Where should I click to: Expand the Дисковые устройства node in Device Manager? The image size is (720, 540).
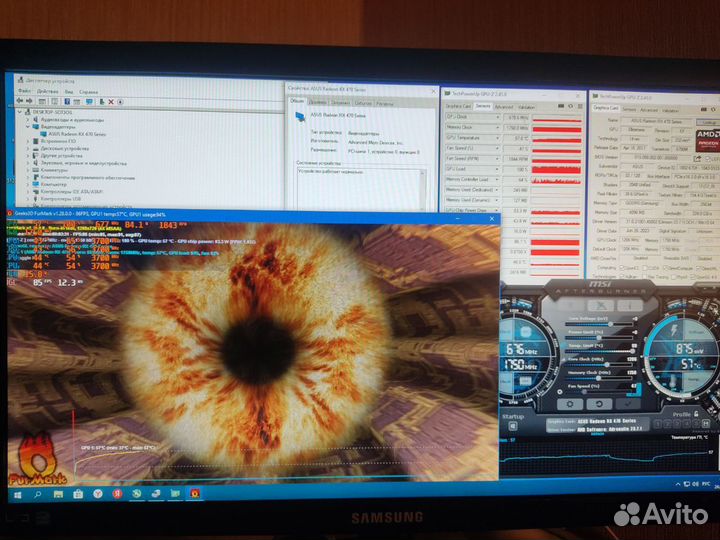(28, 148)
